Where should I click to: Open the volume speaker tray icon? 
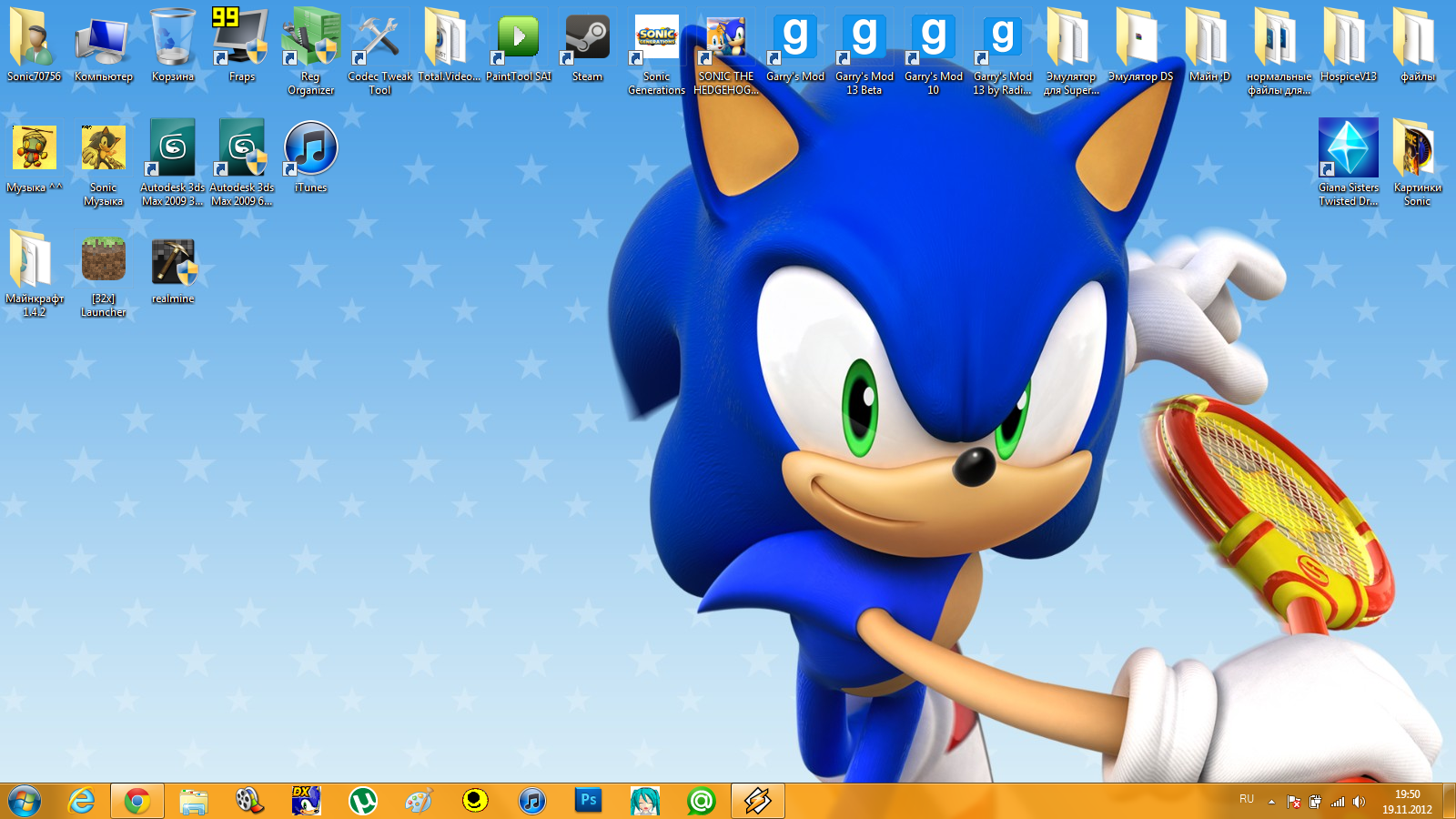[x=1359, y=802]
